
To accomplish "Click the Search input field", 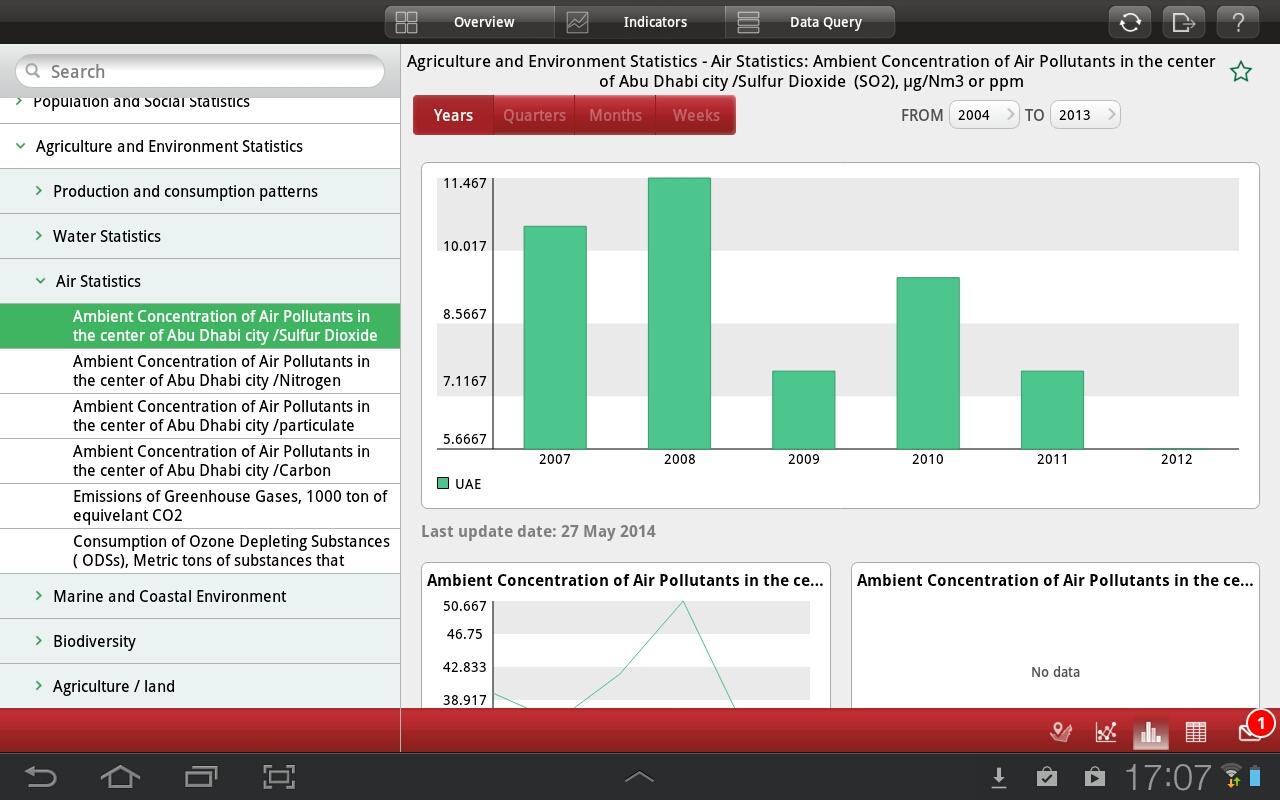I will (x=200, y=71).
